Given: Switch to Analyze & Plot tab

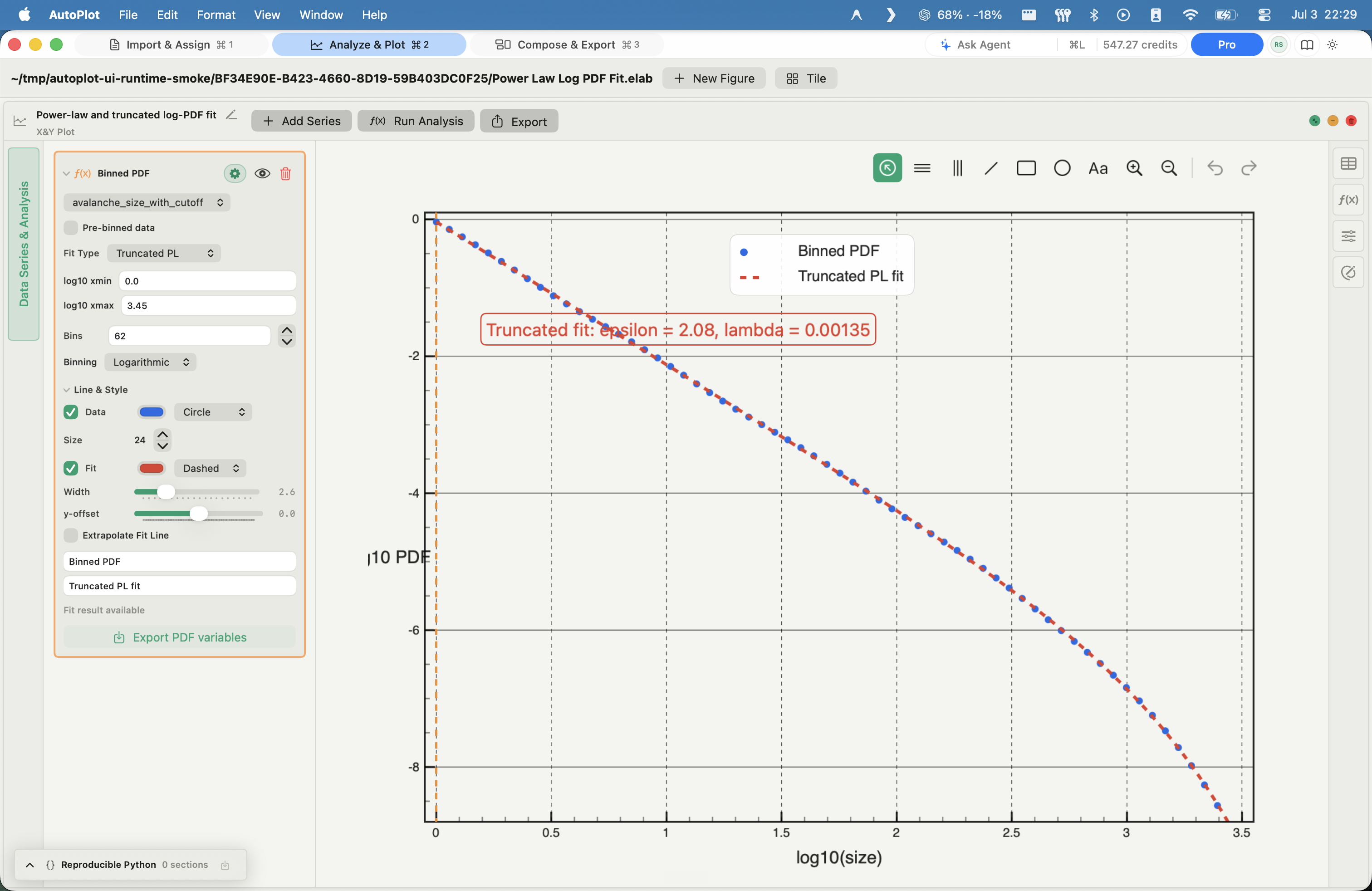Looking at the screenshot, I should coord(369,44).
